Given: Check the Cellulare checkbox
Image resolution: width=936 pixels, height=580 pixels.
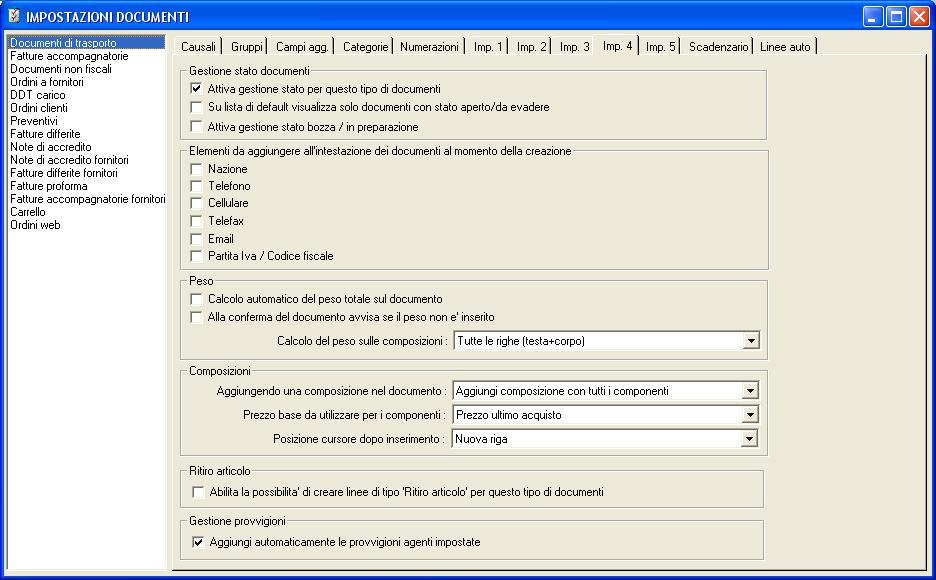Looking at the screenshot, I should pos(196,203).
